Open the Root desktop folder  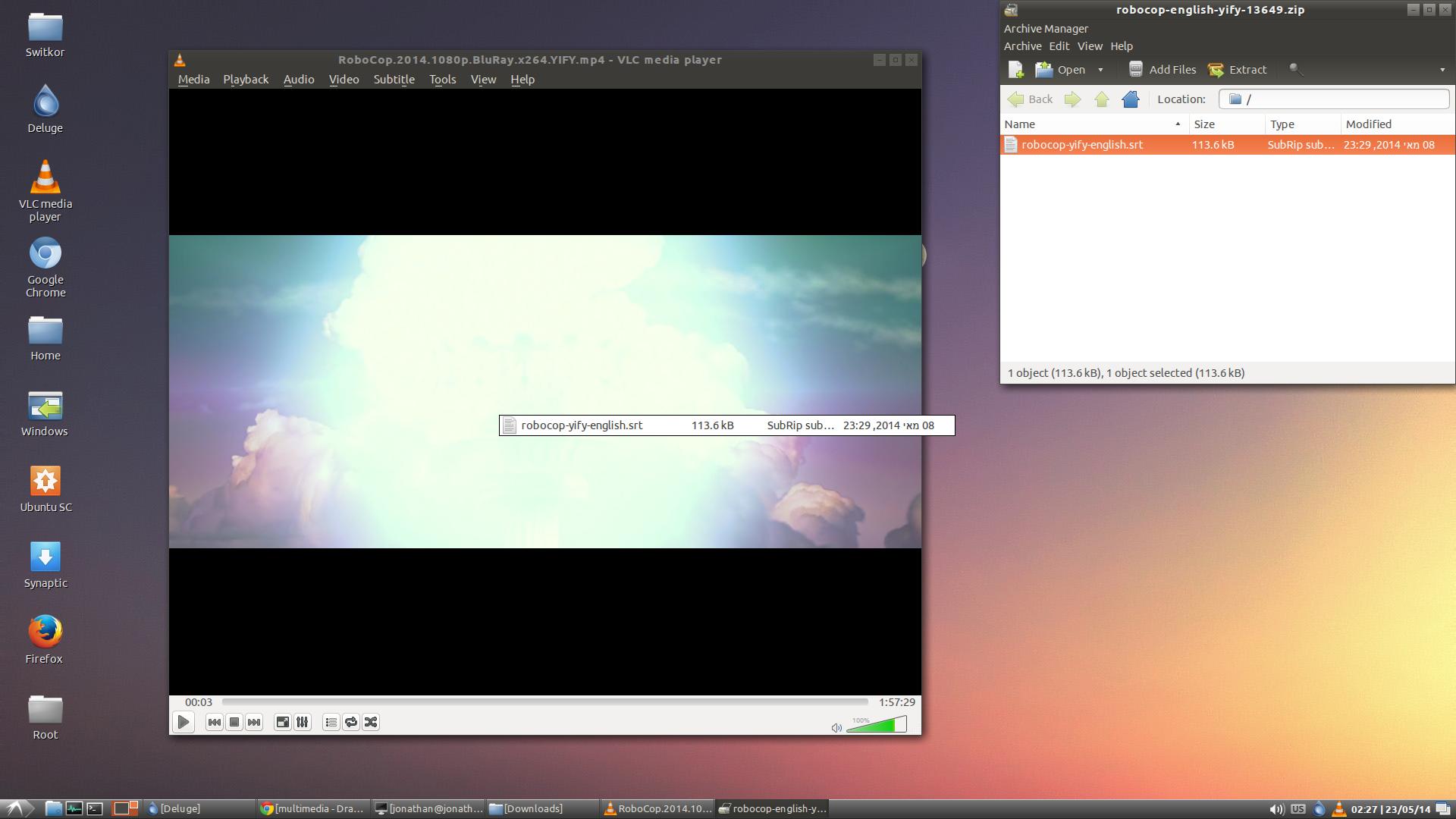[45, 717]
